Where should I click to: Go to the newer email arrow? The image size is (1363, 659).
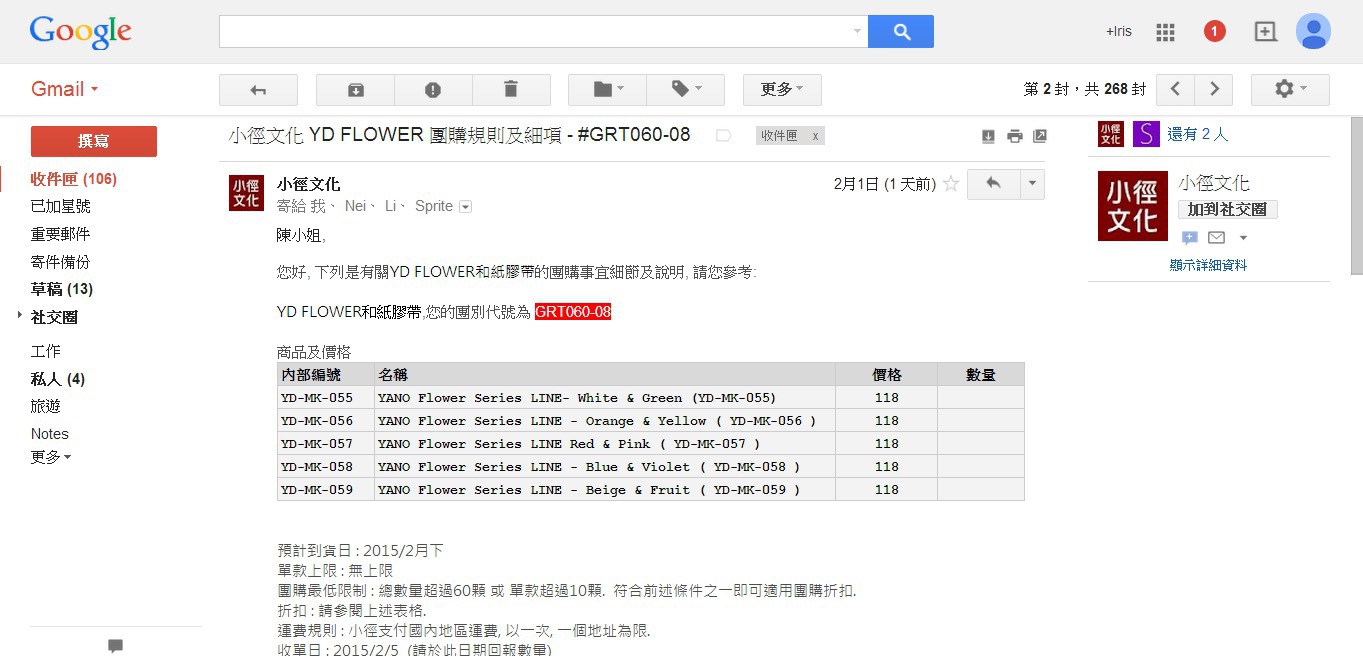point(1175,90)
